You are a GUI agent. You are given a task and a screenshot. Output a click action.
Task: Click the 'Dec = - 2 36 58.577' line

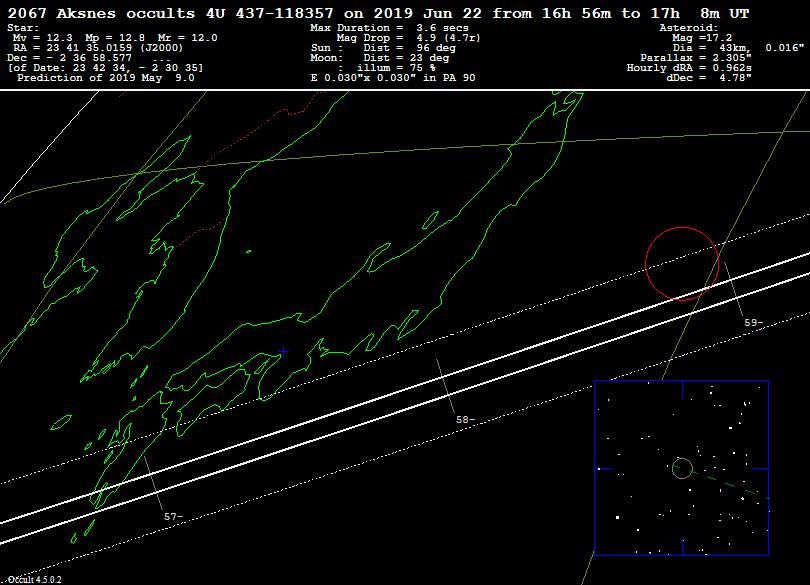(x=69, y=58)
